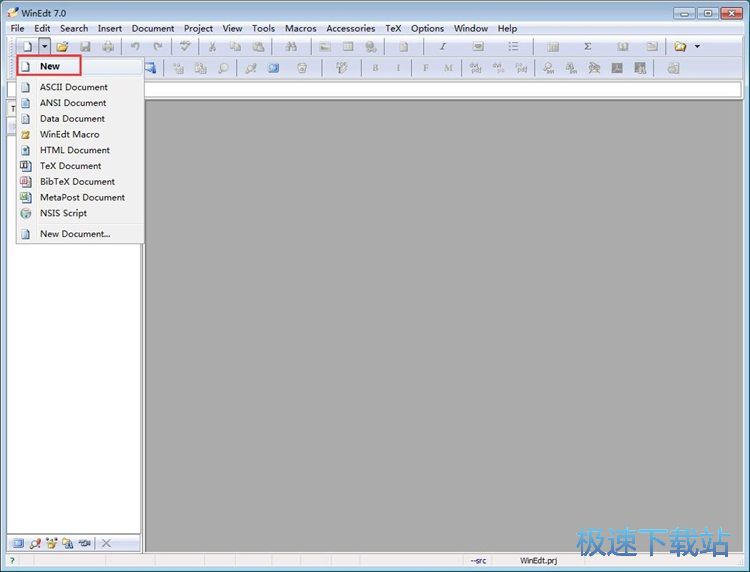Click the Redo arrow icon
The height and width of the screenshot is (572, 750).
[158, 46]
